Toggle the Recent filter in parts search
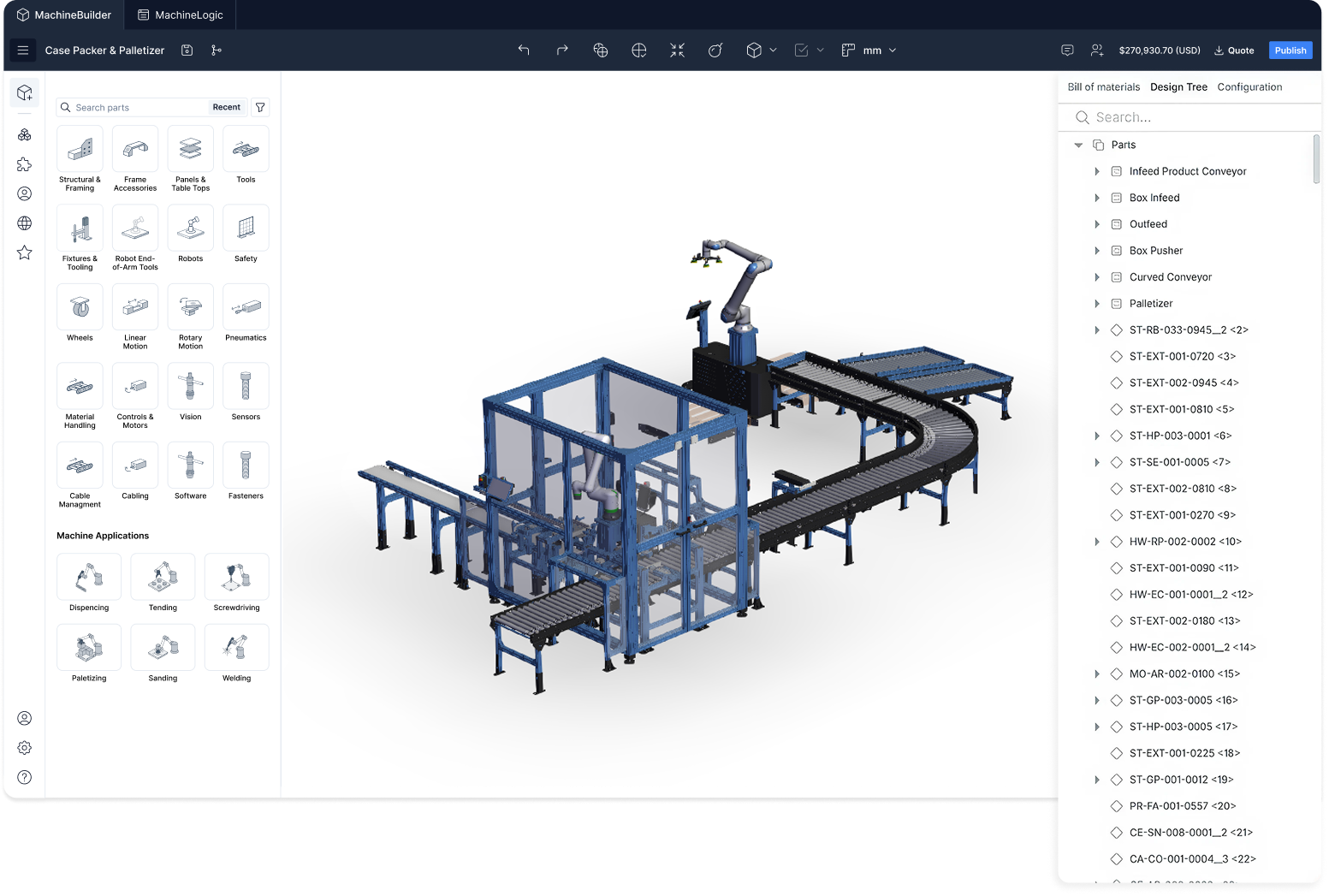Image resolution: width=1329 pixels, height=896 pixels. click(226, 107)
